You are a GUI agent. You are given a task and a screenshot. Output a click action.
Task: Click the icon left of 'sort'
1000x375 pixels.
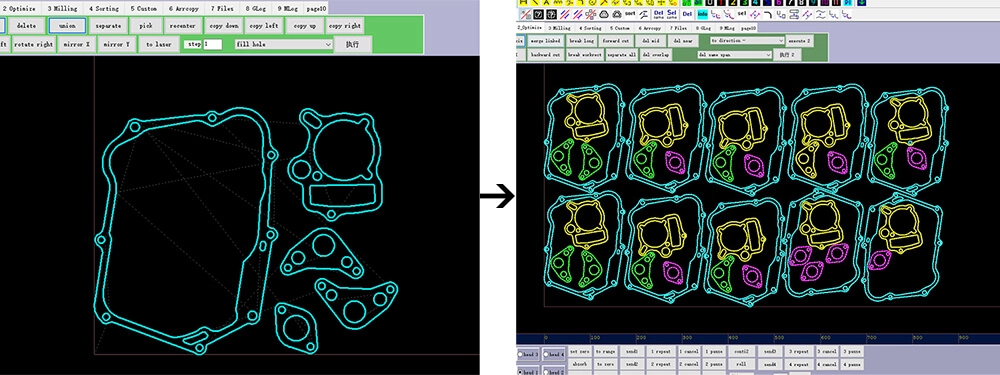pyautogui.click(x=616, y=15)
